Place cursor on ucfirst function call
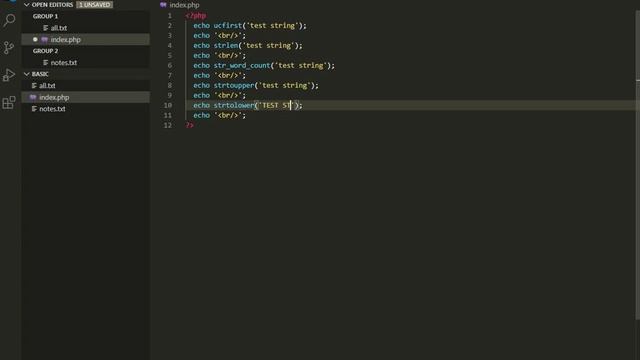Screen dimensions: 640x360 [x=228, y=25]
